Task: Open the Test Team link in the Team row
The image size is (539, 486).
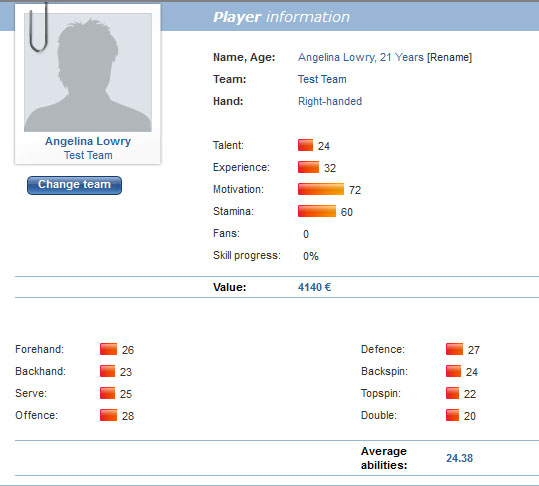Action: (x=322, y=79)
